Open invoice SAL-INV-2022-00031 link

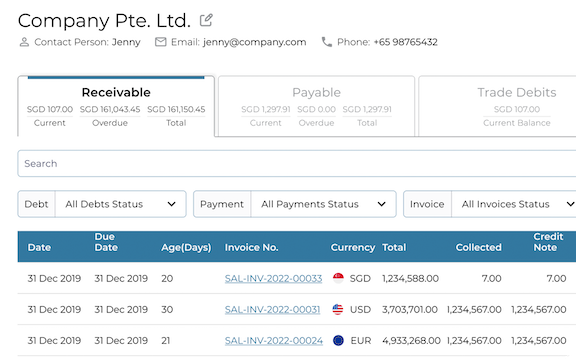coord(272,310)
